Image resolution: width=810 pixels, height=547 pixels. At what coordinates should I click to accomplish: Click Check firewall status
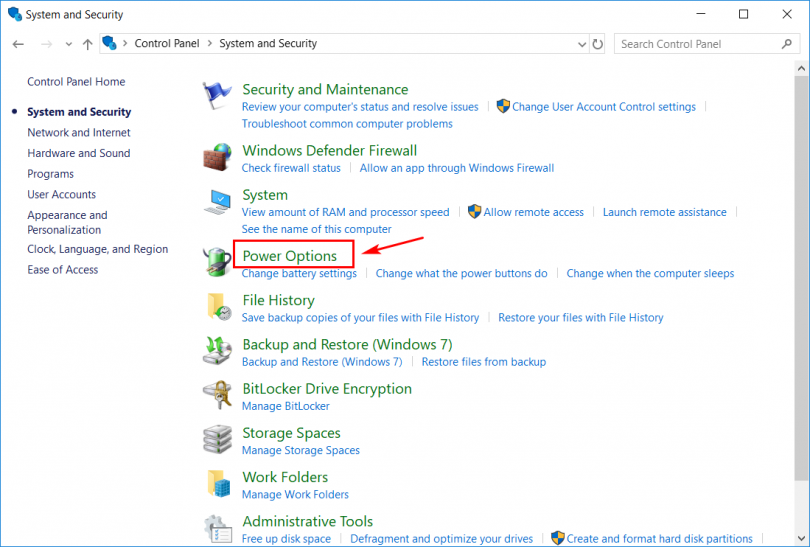[291, 168]
